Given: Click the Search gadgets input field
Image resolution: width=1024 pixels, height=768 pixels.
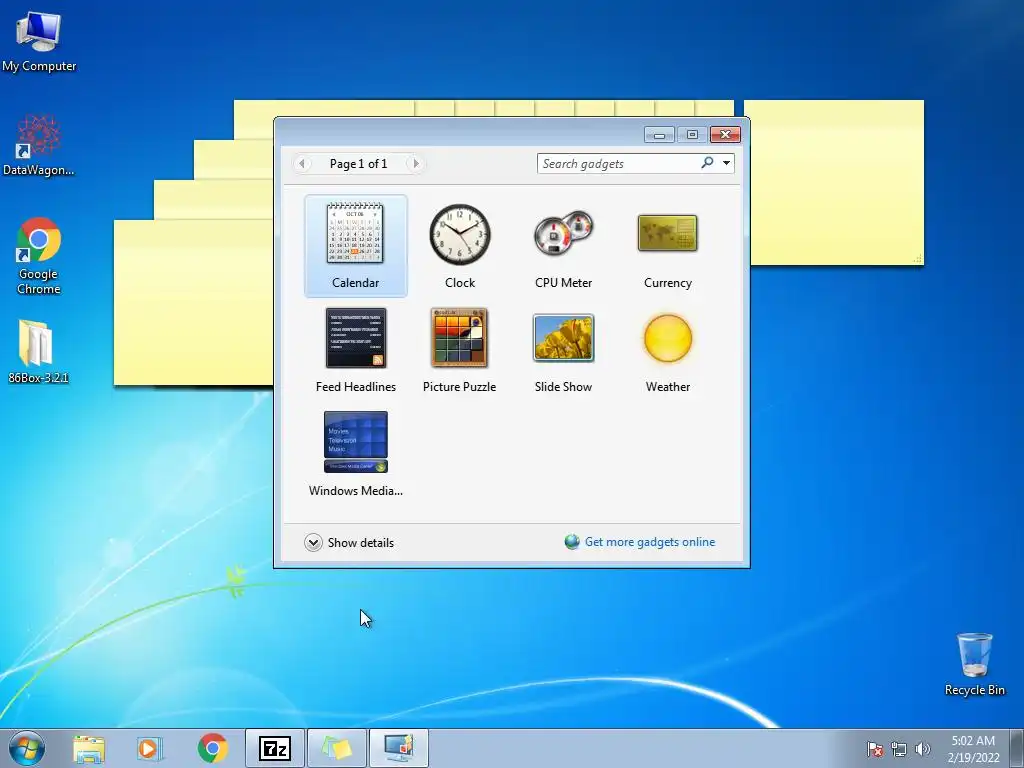Looking at the screenshot, I should [x=617, y=163].
